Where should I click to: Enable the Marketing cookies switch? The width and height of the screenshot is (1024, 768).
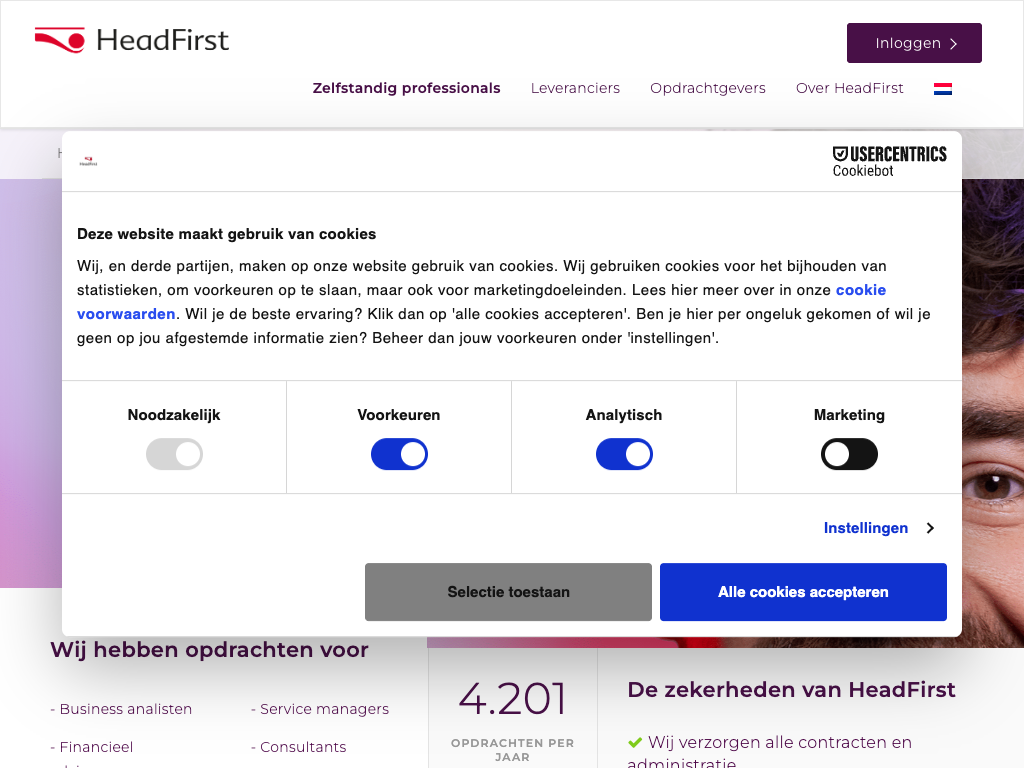(x=849, y=455)
